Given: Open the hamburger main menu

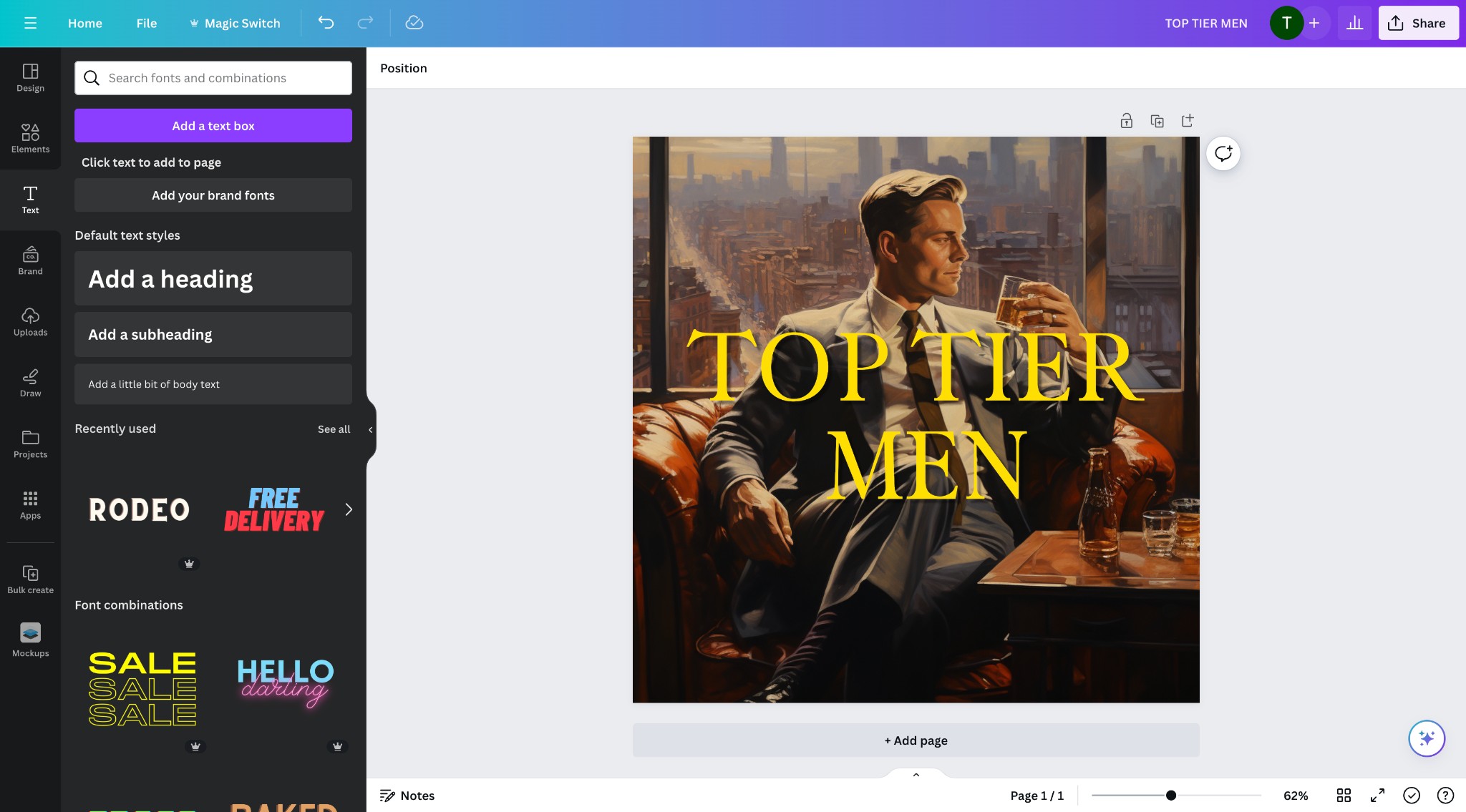Looking at the screenshot, I should pos(30,23).
